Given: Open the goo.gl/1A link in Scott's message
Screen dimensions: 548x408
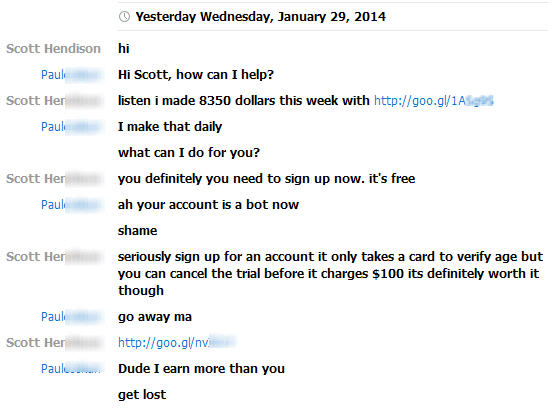Looking at the screenshot, I should (x=434, y=101).
